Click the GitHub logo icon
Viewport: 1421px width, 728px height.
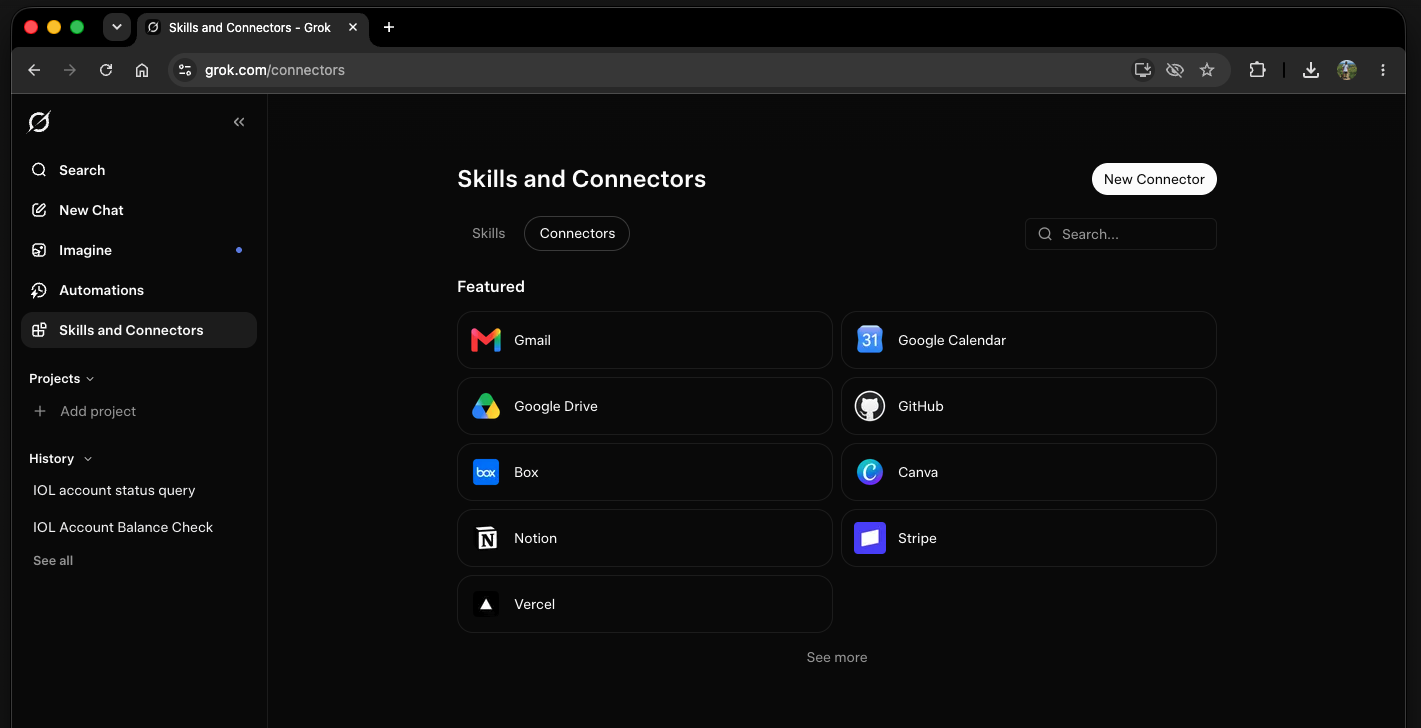point(870,406)
